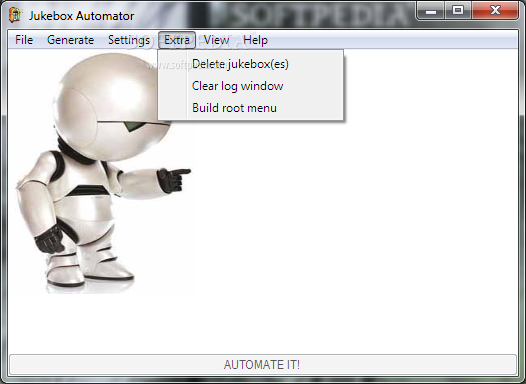
Task: Click the Jukebox Automator title bar icon
Action: tap(15, 15)
